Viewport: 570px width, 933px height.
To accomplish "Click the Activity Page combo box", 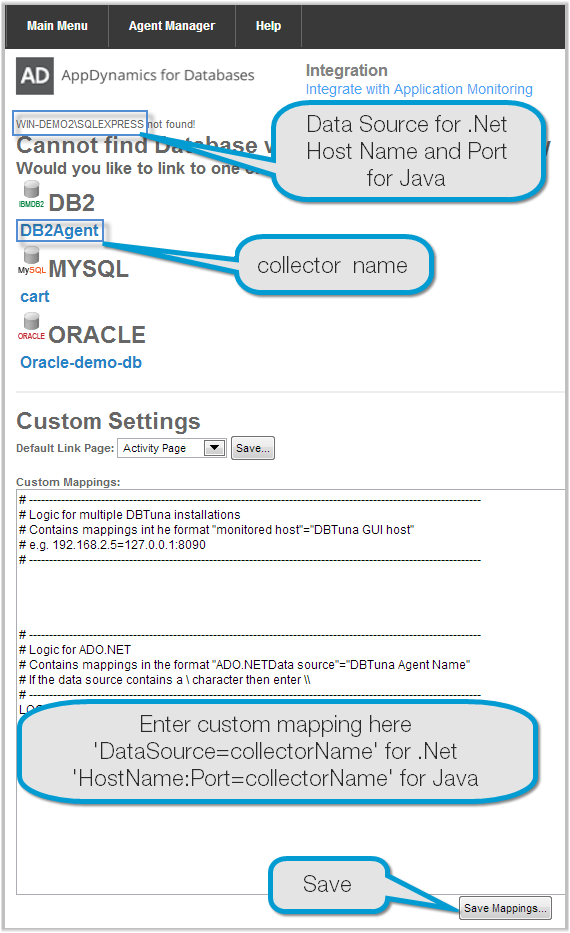I will pyautogui.click(x=172, y=447).
